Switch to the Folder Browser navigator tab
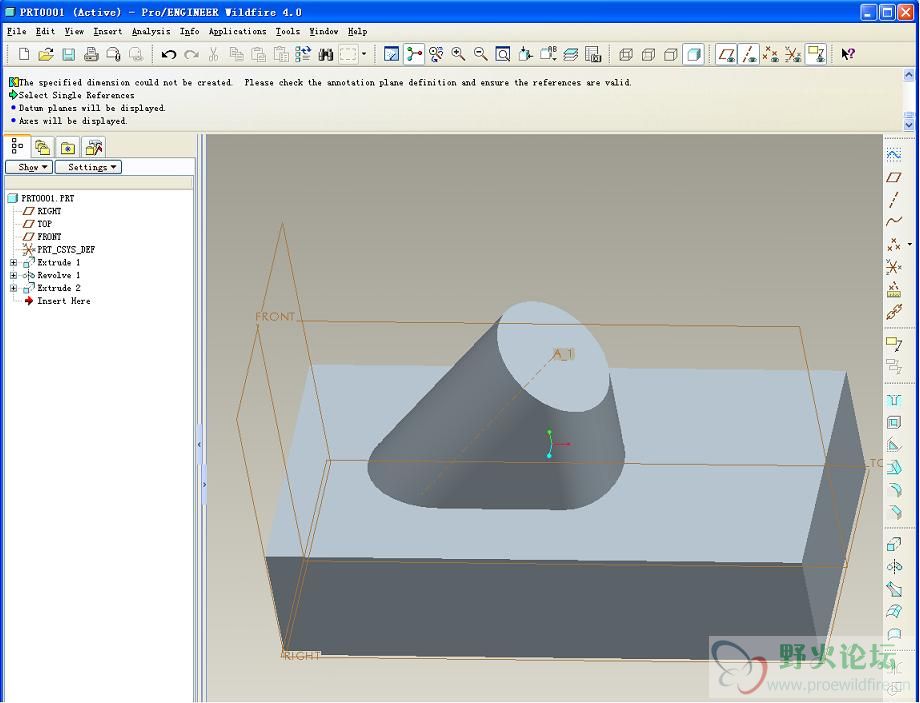The width and height of the screenshot is (920, 703). click(x=42, y=148)
